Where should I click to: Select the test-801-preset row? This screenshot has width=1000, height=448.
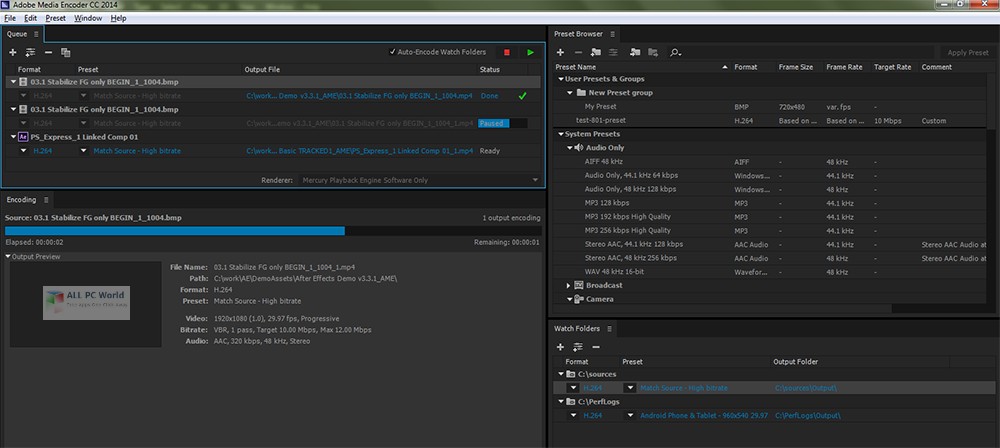pos(769,121)
